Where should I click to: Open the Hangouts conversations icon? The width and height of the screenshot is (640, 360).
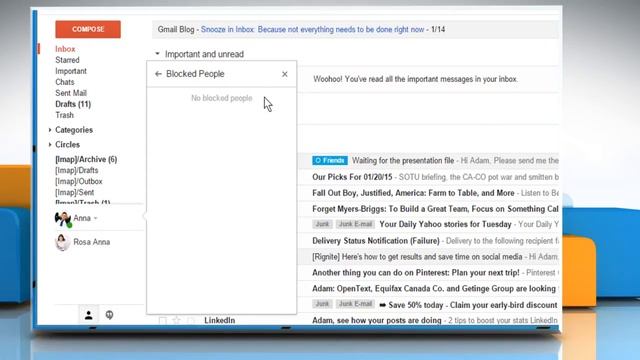click(x=109, y=315)
